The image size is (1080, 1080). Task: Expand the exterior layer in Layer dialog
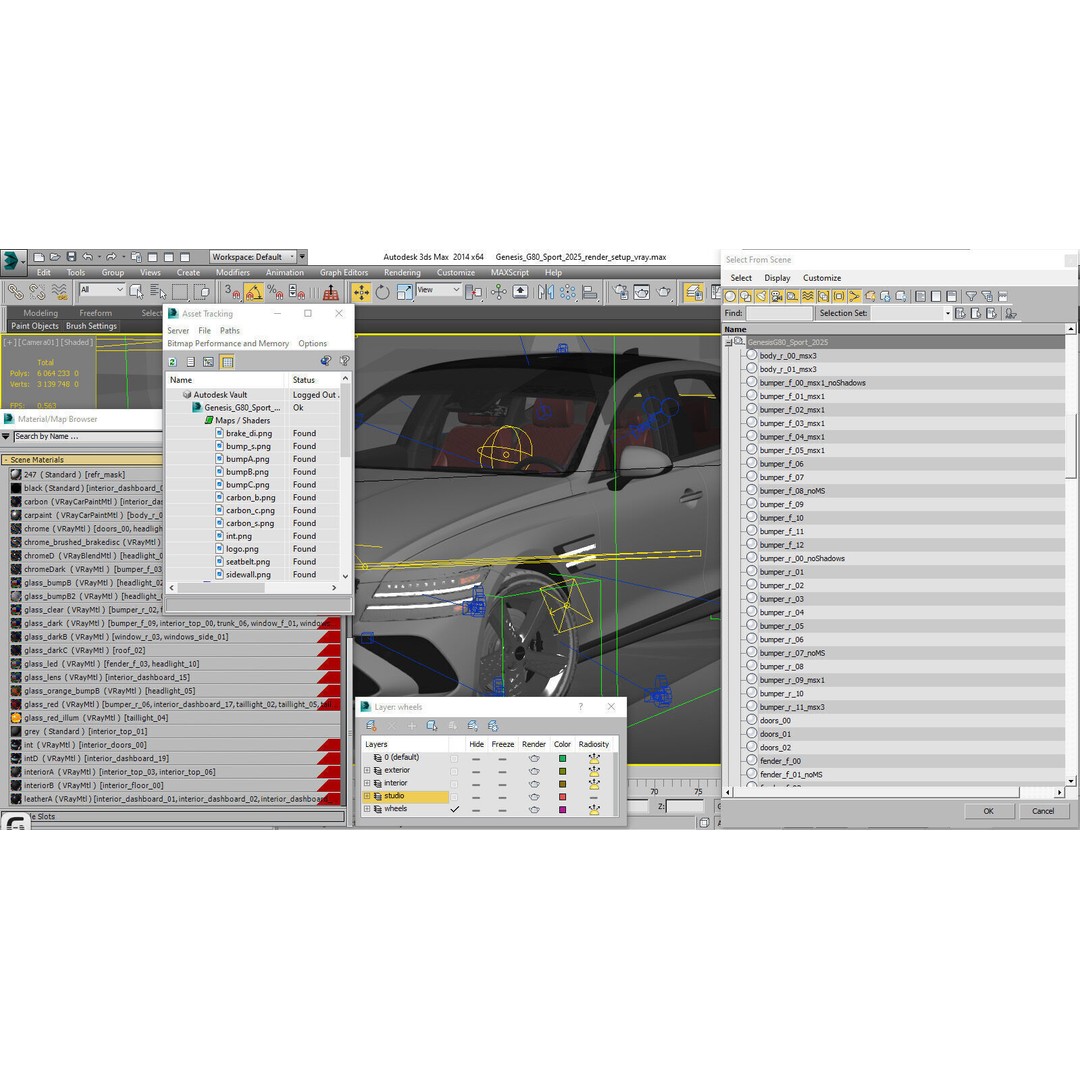click(x=367, y=771)
